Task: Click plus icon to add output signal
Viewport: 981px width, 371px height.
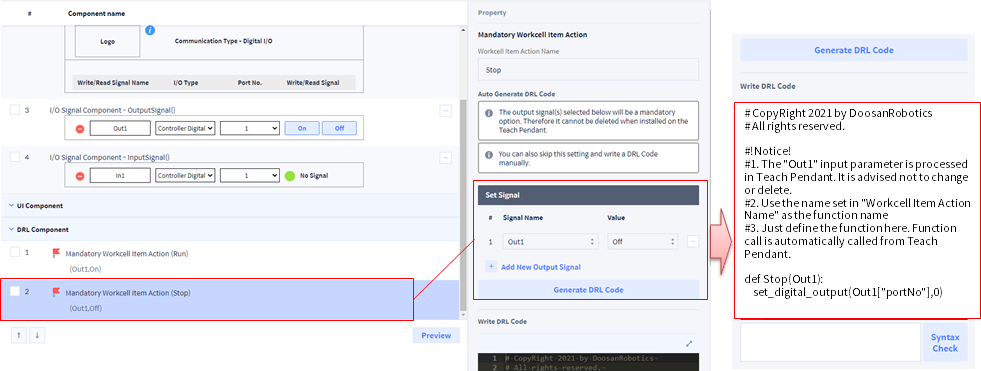Action: (x=491, y=267)
